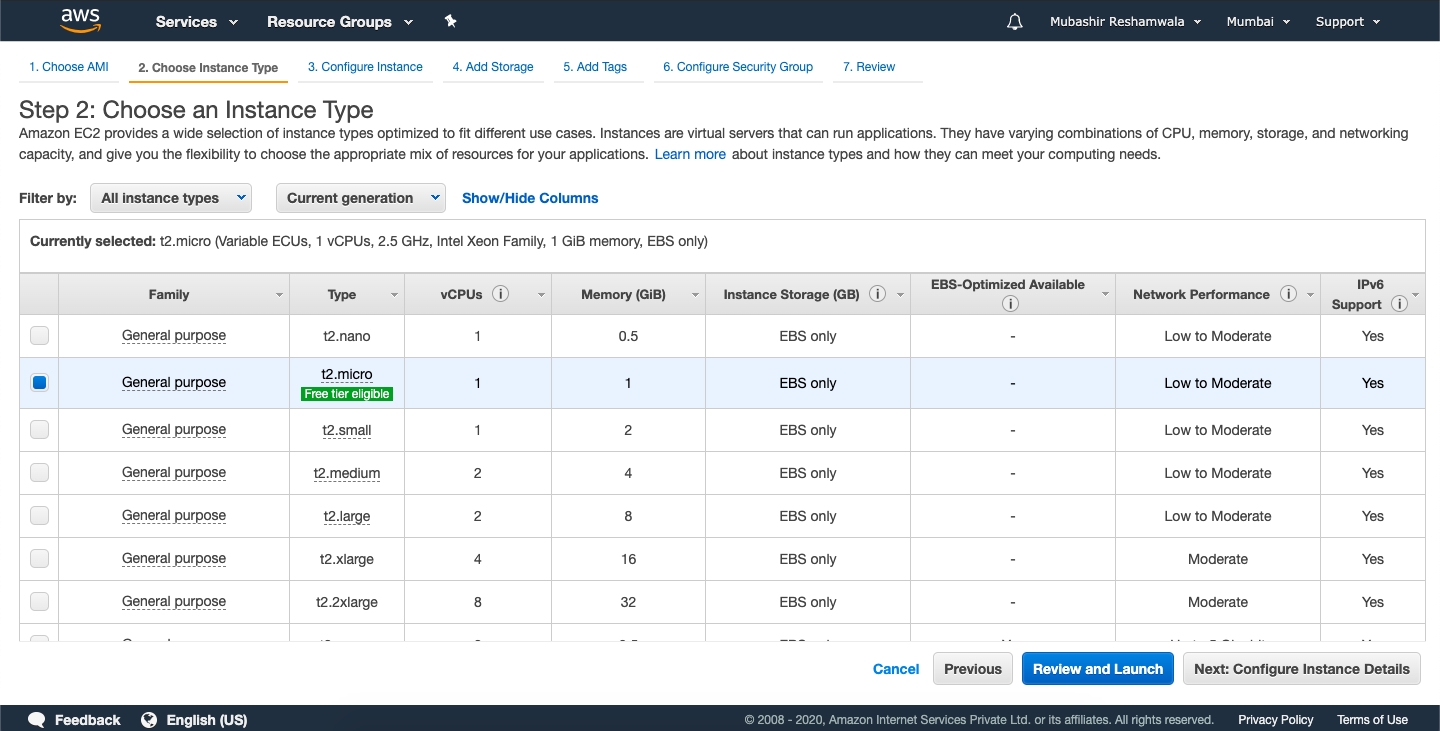Open the Services dropdown menu
Viewport: 1440px width, 731px height.
(x=197, y=21)
